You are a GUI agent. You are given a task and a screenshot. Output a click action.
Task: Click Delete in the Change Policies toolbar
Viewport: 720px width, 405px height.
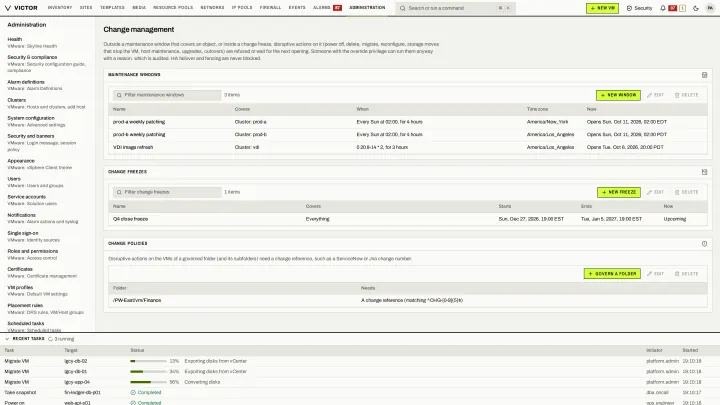(686, 274)
